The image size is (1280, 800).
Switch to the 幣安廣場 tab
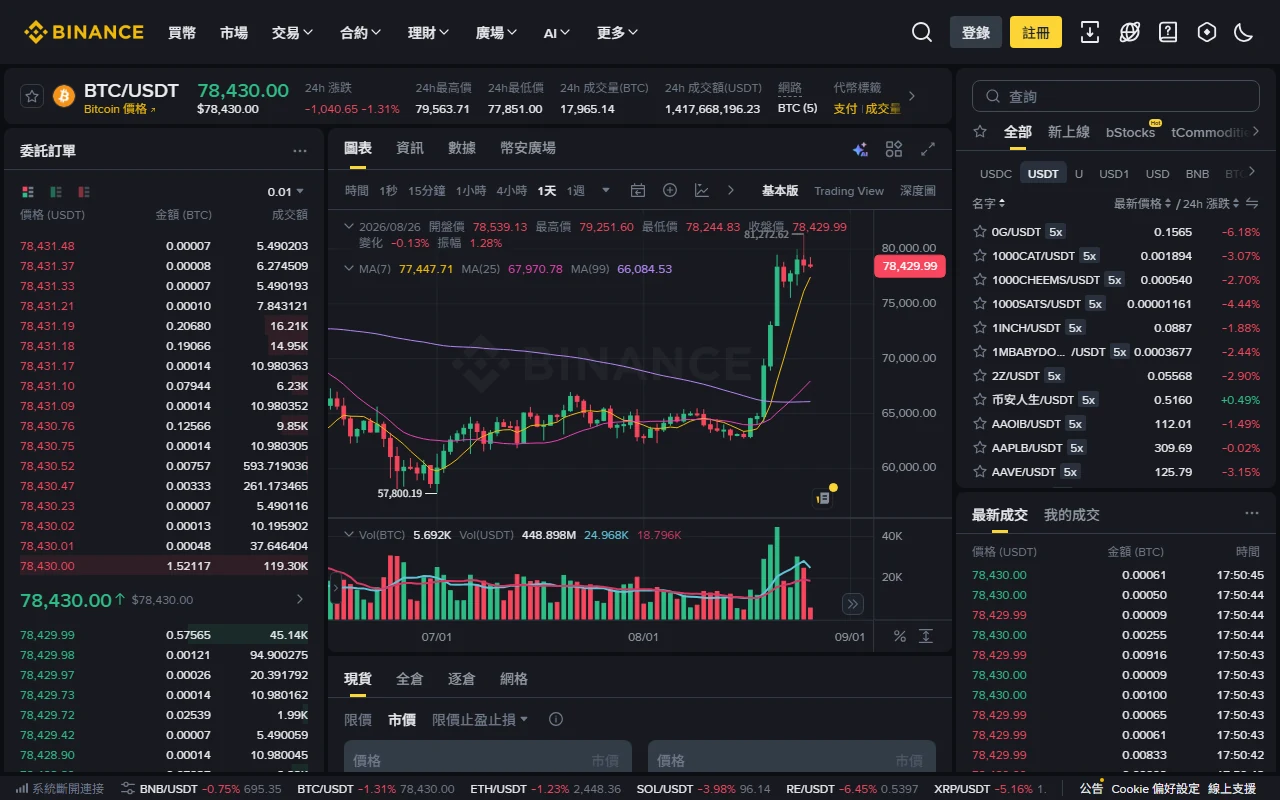pyautogui.click(x=528, y=148)
